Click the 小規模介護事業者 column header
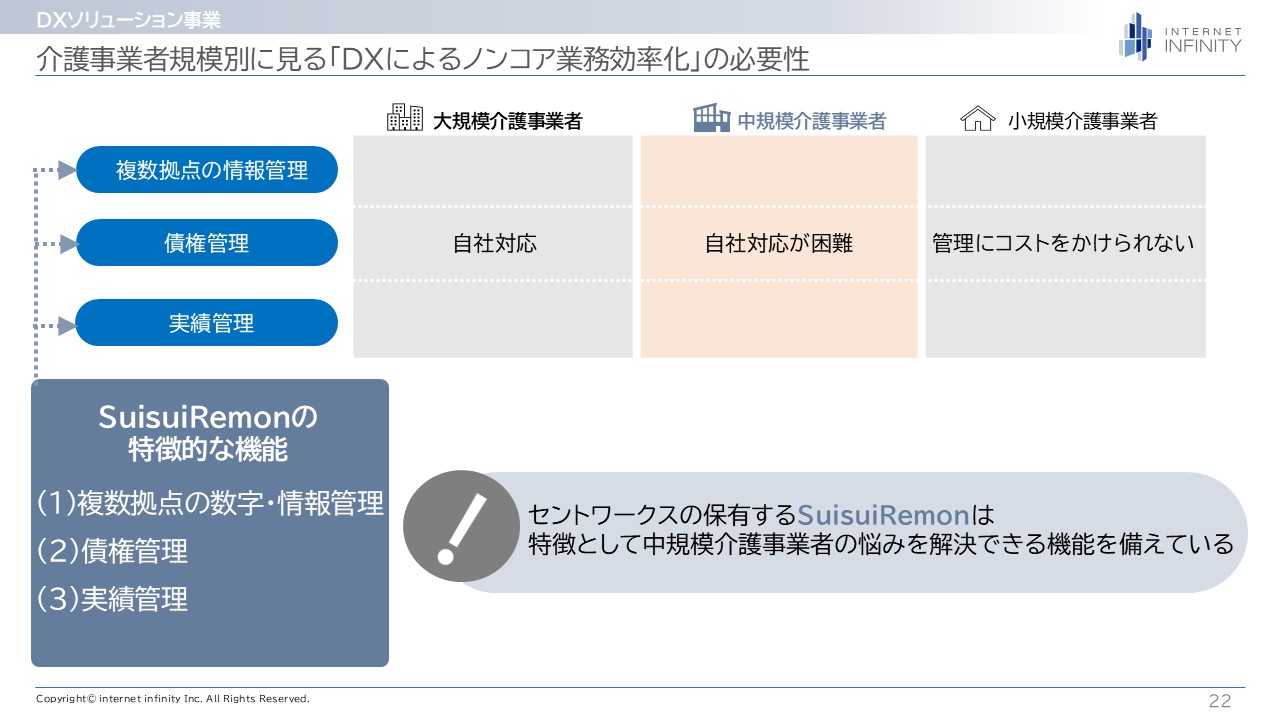The image size is (1280, 720). pyautogui.click(x=1082, y=121)
